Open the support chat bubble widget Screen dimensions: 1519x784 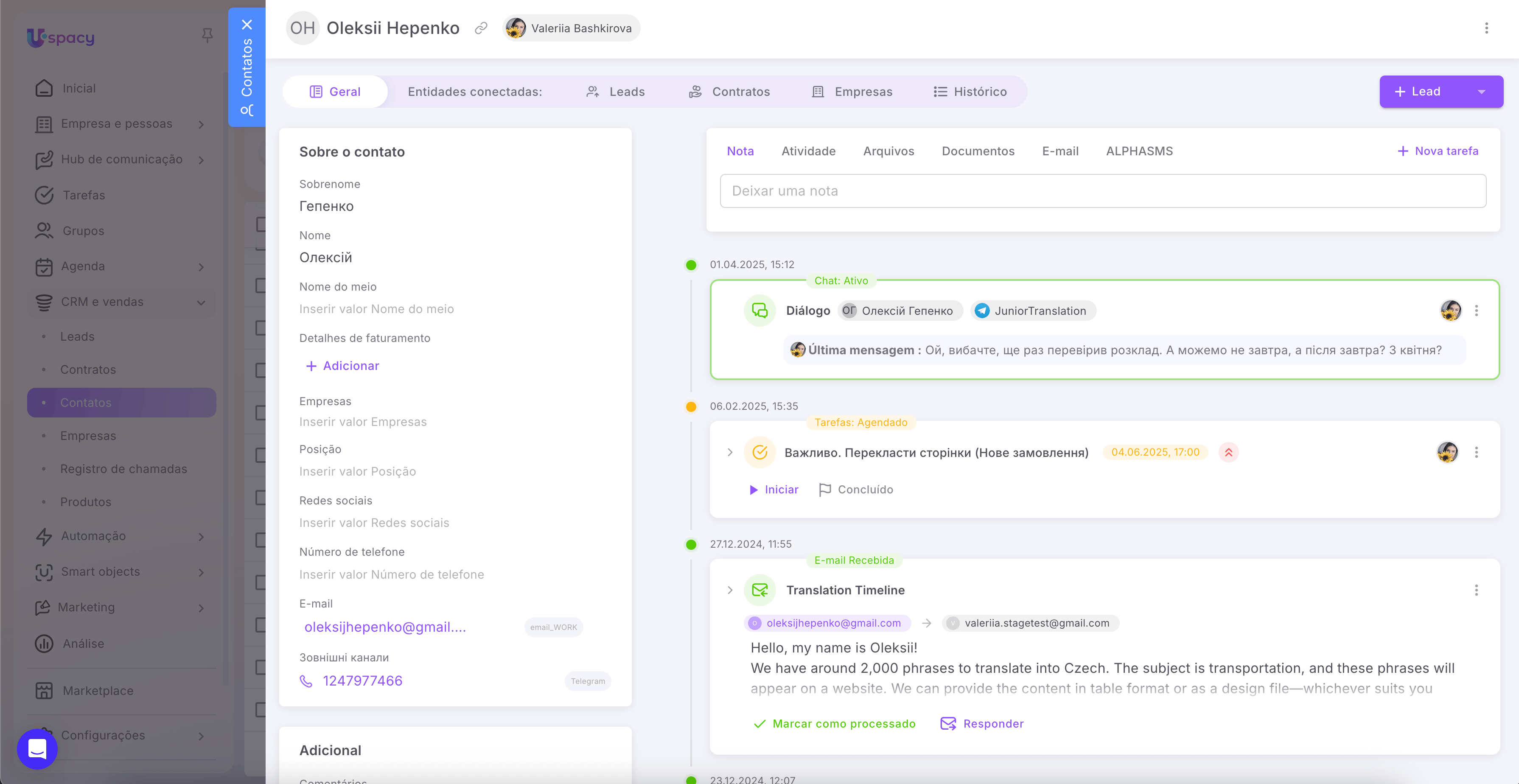pyautogui.click(x=37, y=749)
